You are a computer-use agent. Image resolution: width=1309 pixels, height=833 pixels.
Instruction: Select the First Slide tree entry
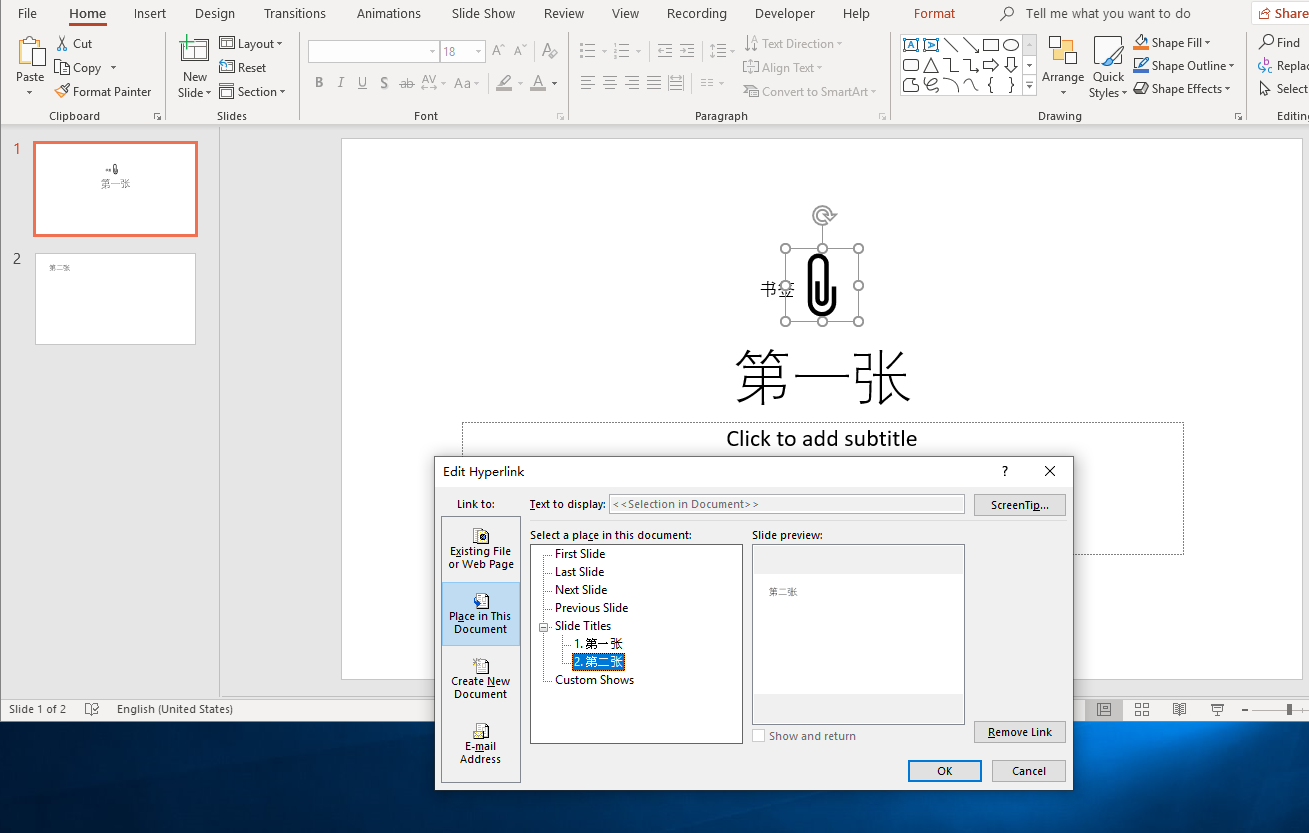tap(580, 554)
